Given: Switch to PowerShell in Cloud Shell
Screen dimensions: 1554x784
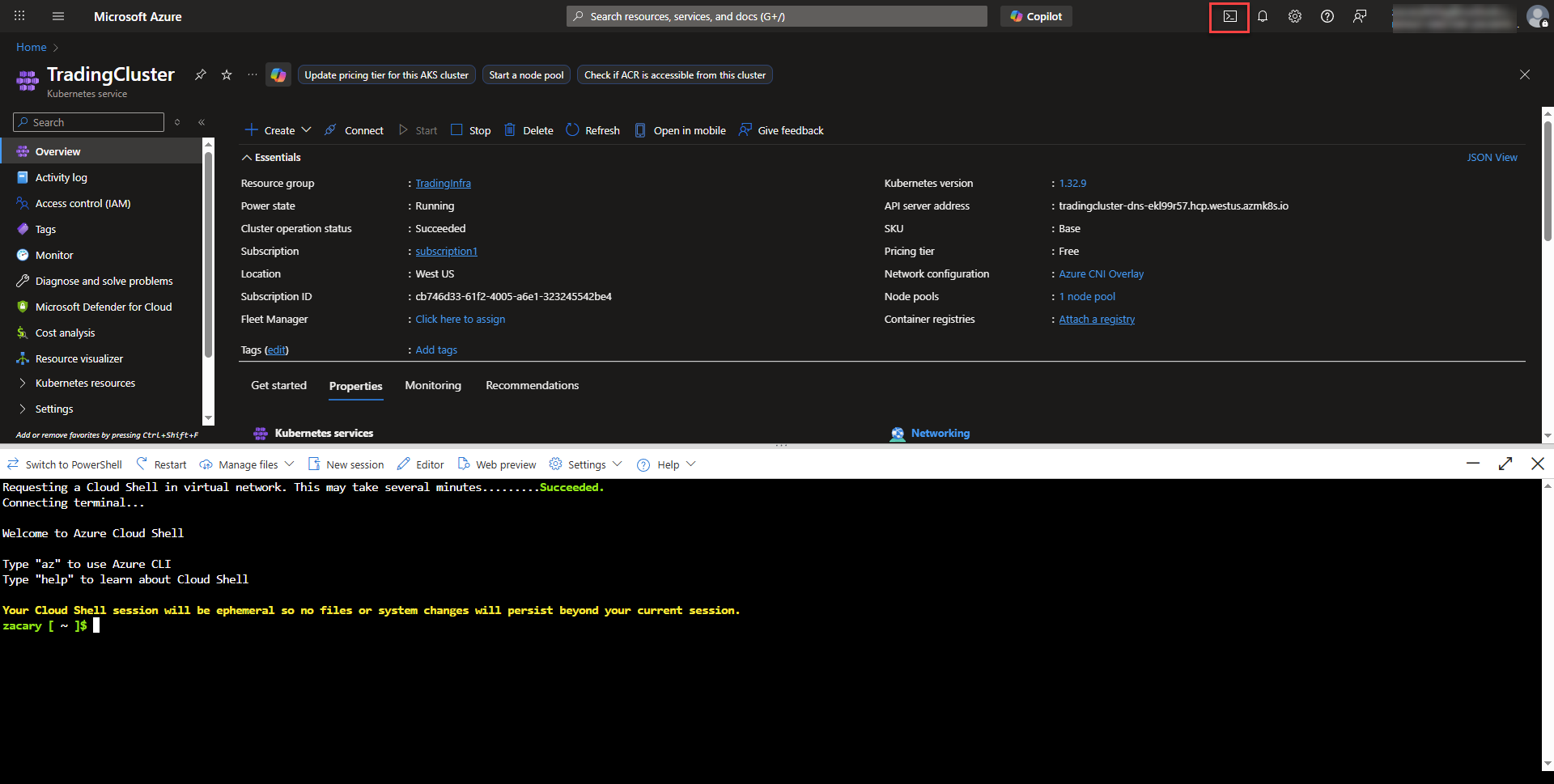Looking at the screenshot, I should [65, 464].
